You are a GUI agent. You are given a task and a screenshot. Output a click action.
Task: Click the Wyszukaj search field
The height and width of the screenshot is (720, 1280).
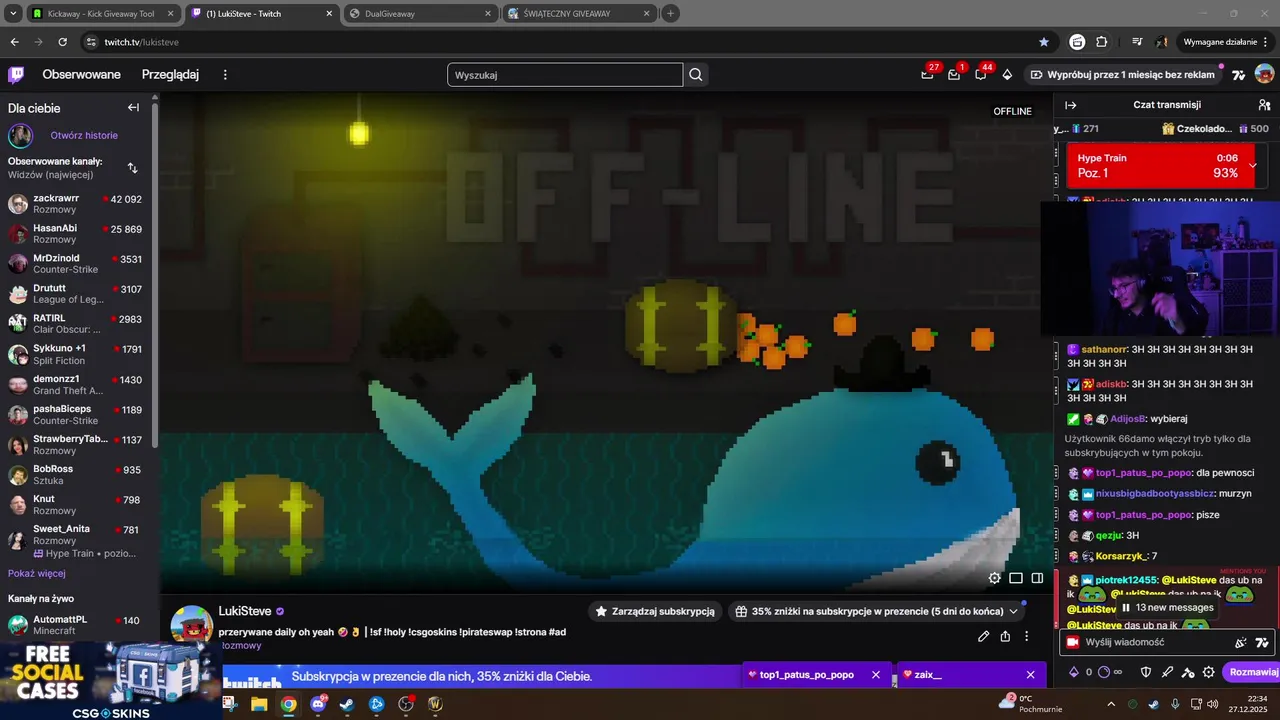(x=565, y=74)
